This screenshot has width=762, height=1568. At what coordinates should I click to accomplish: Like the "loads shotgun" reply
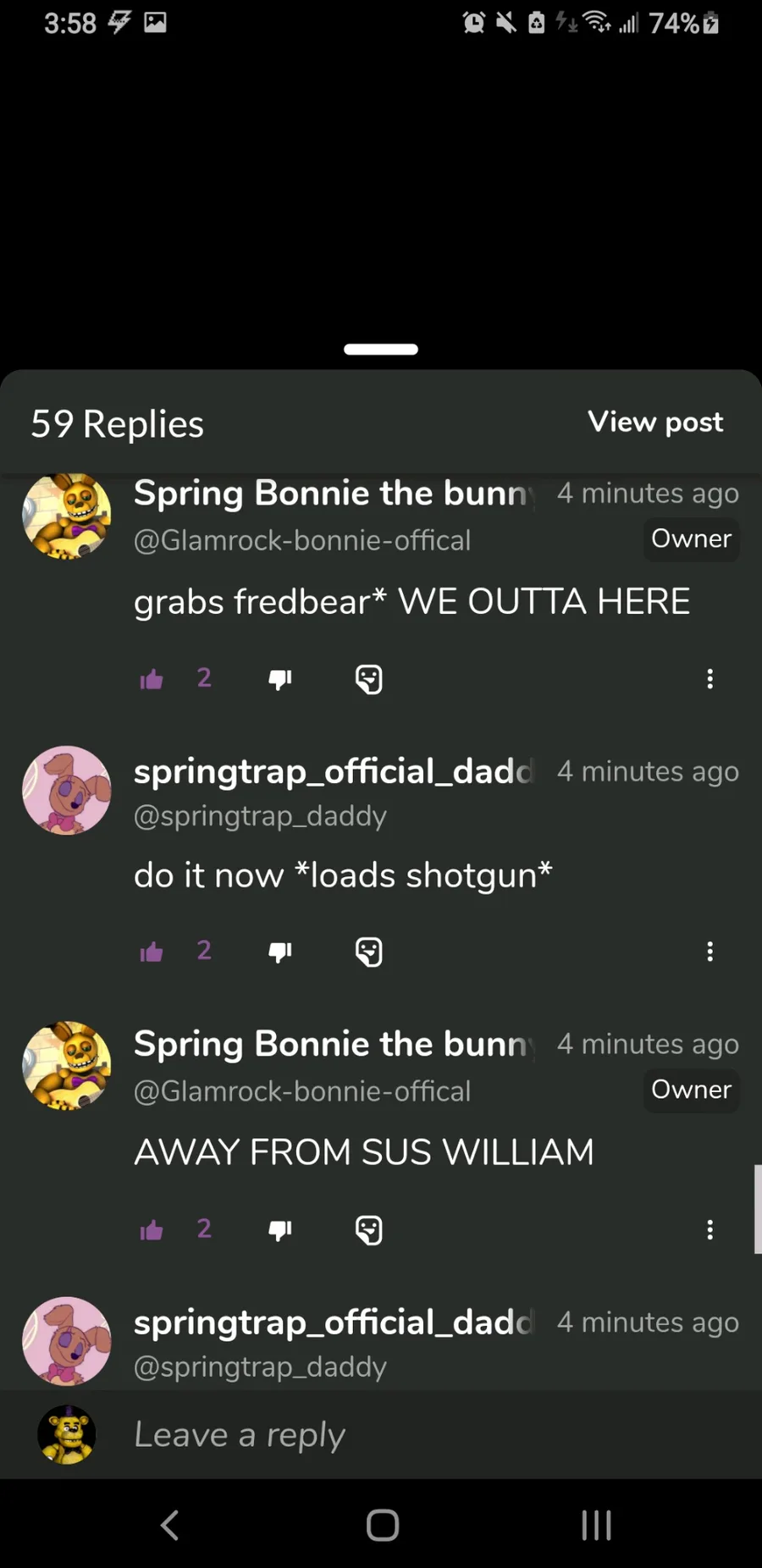point(152,952)
